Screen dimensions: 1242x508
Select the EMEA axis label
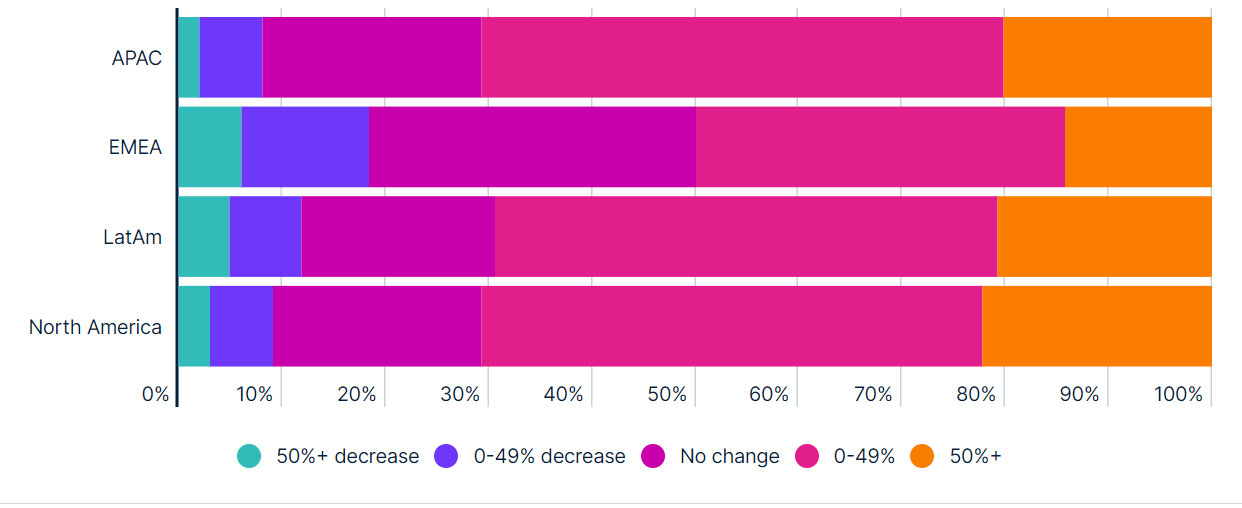pyautogui.click(x=135, y=147)
